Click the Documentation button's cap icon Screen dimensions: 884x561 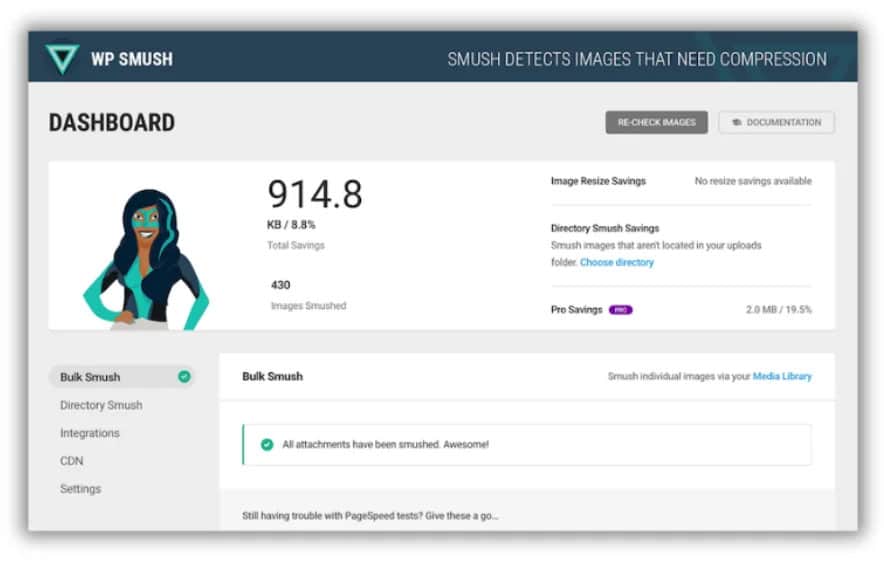click(x=736, y=122)
